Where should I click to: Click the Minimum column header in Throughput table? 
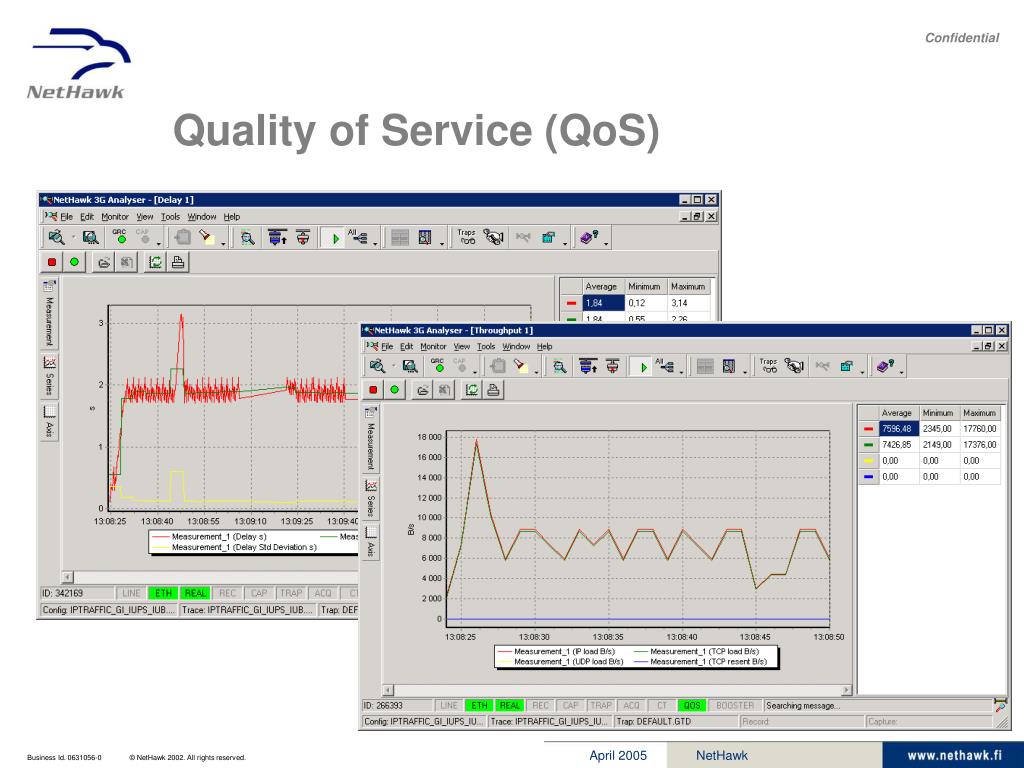(938, 413)
